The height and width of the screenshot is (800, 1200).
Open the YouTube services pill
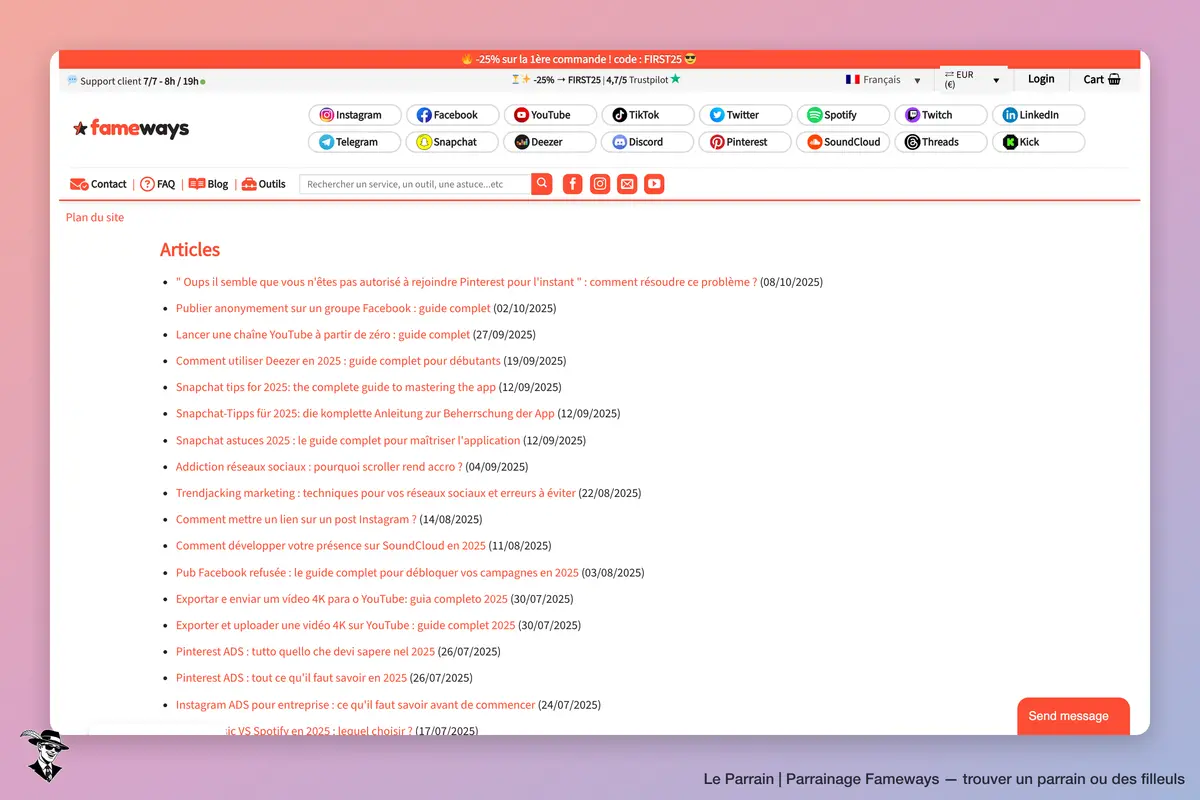pos(550,115)
